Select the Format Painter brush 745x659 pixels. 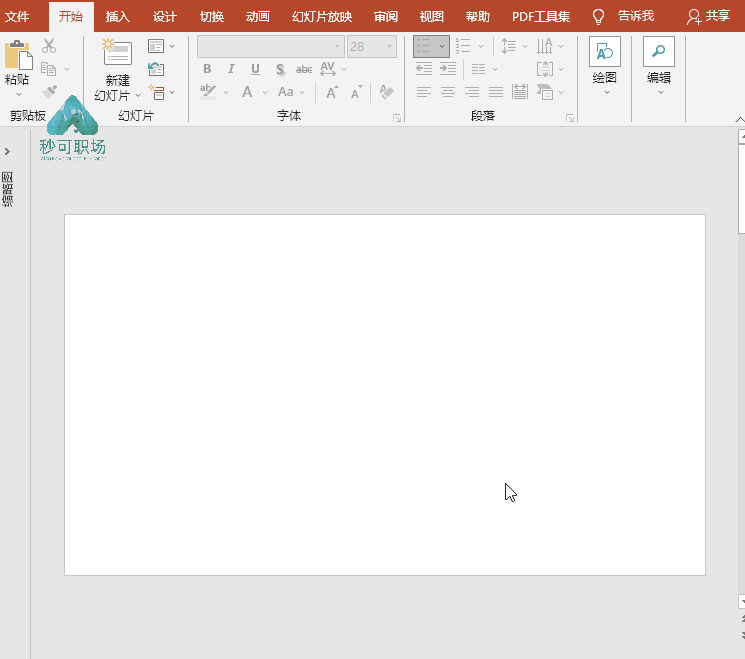point(49,91)
